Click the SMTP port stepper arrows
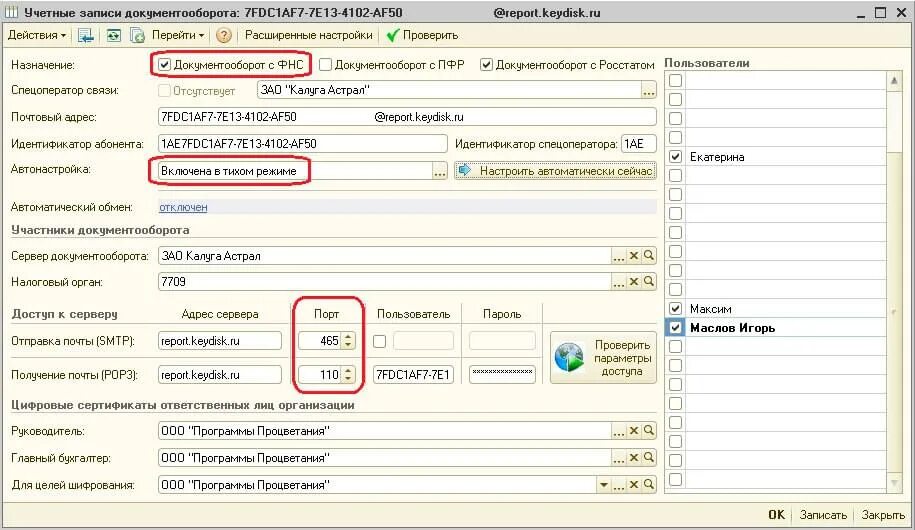The image size is (915, 530). tap(348, 341)
